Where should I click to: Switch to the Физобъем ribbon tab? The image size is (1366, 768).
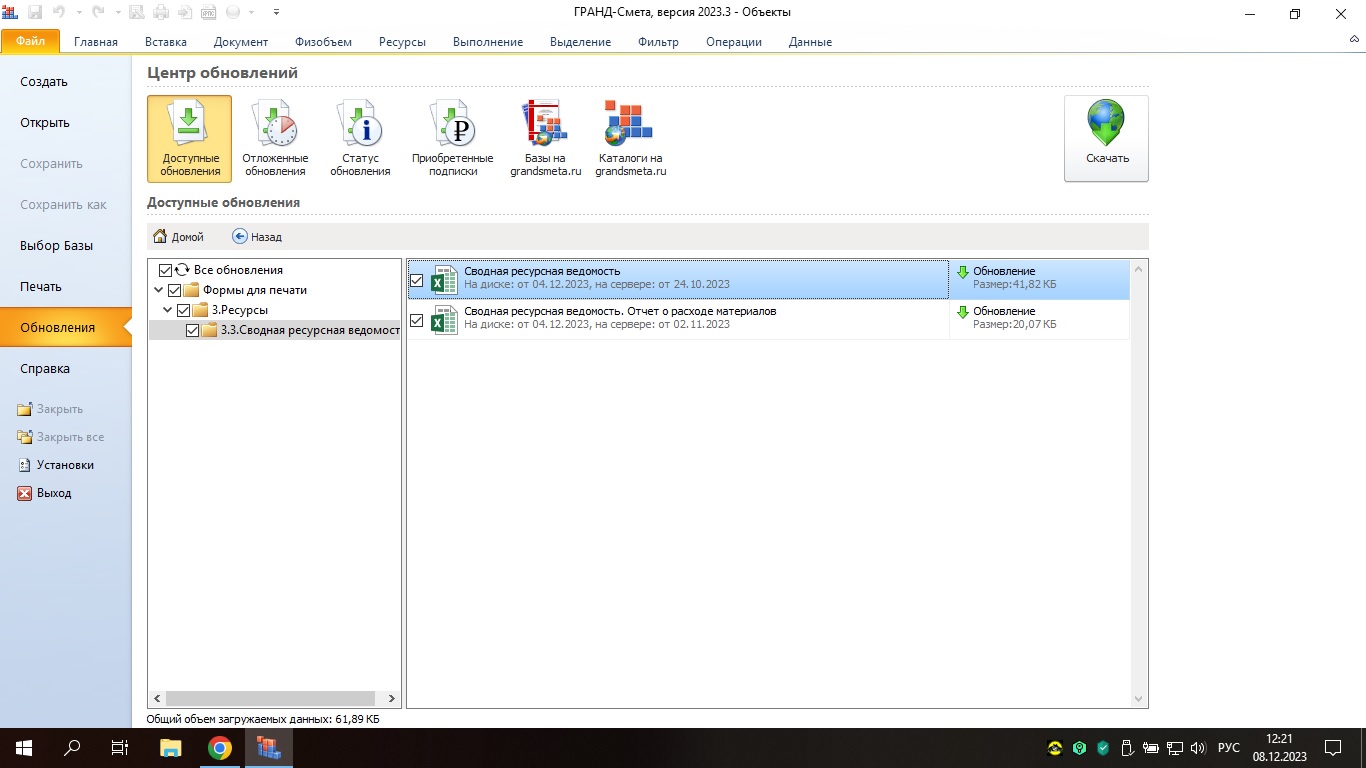point(323,42)
